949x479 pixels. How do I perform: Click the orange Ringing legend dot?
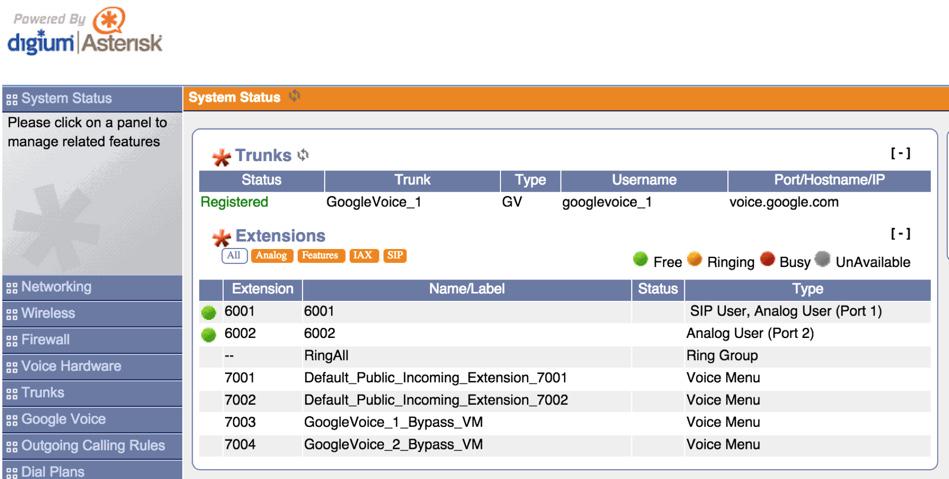[x=695, y=260]
